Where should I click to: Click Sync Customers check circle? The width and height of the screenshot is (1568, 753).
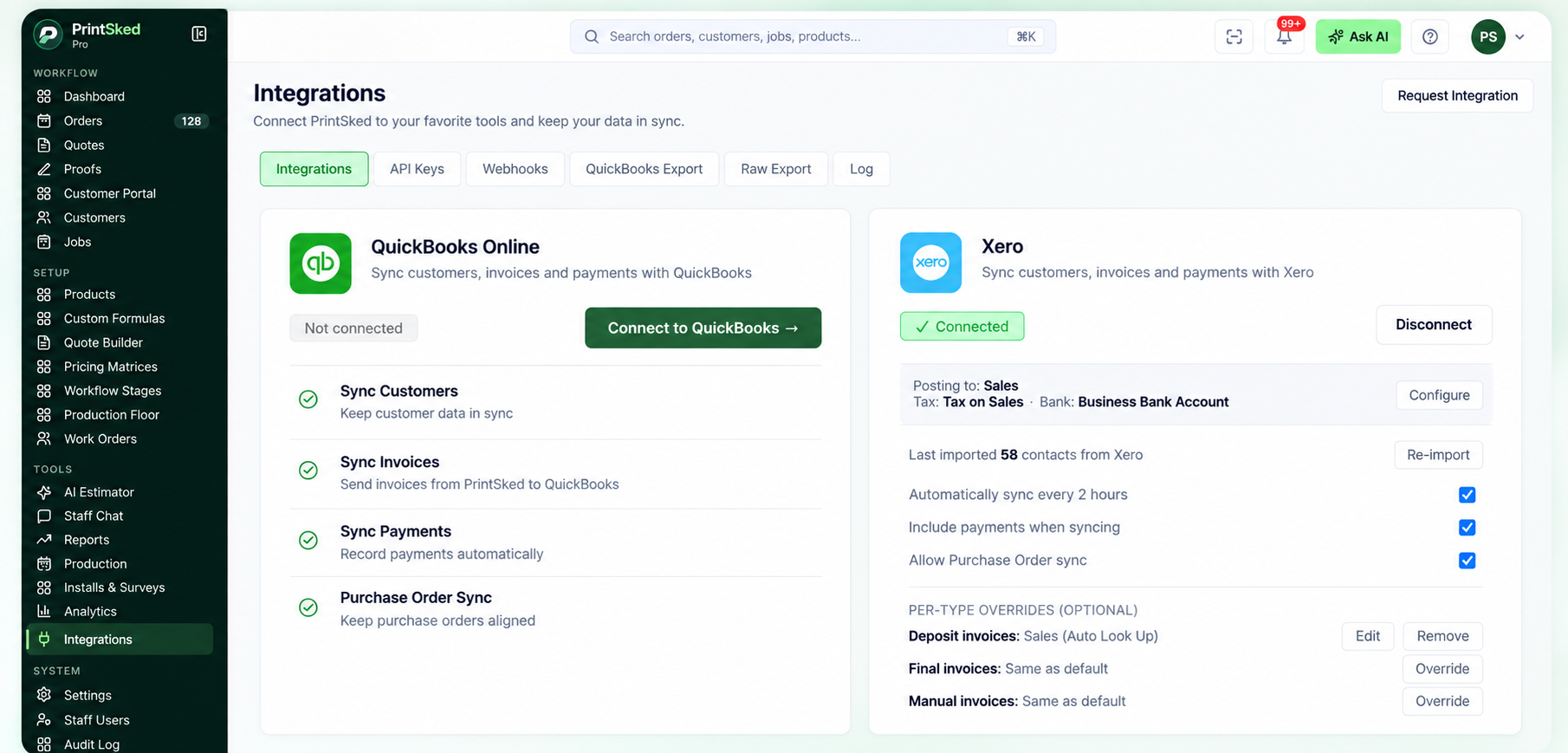tap(308, 399)
